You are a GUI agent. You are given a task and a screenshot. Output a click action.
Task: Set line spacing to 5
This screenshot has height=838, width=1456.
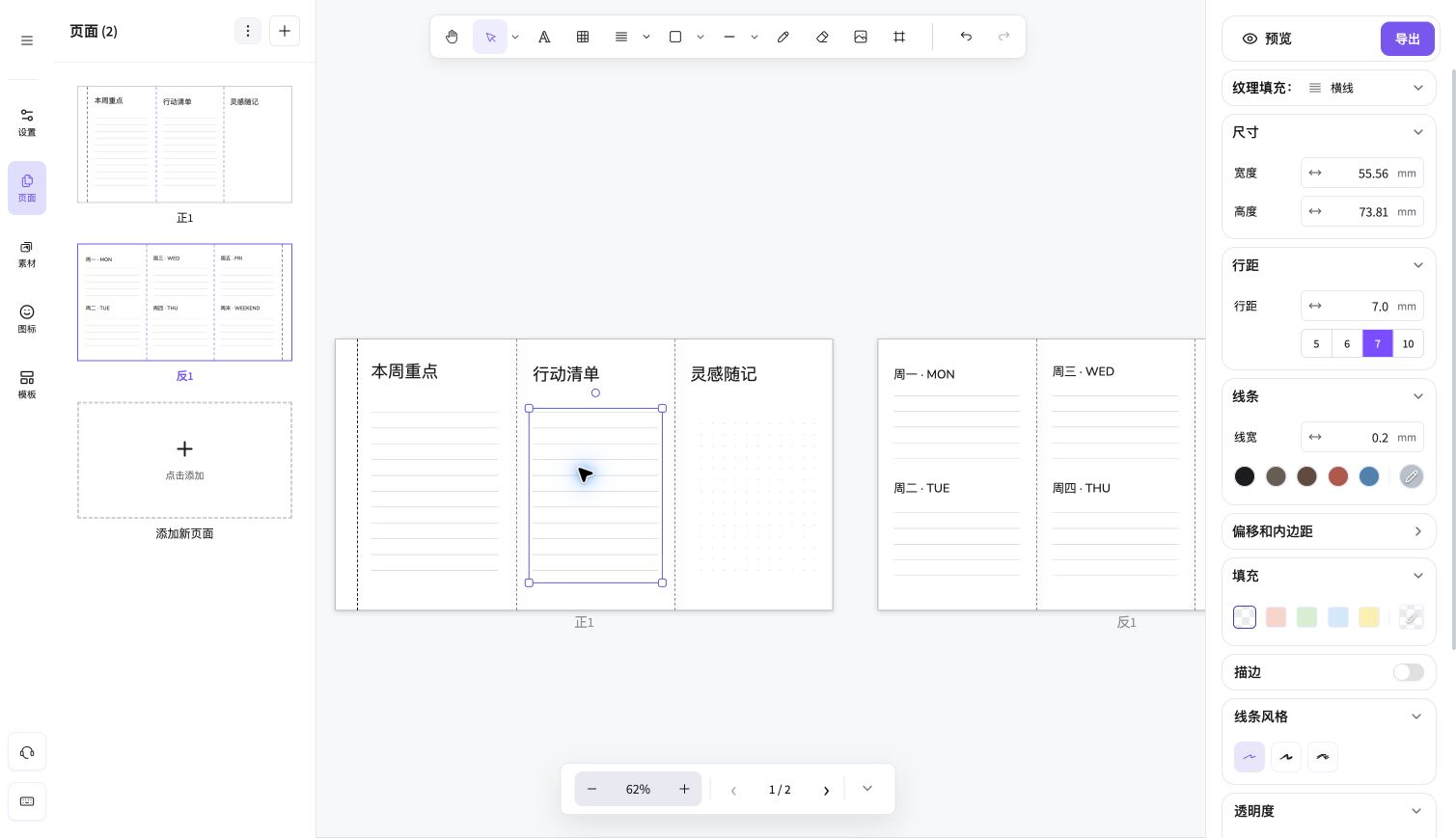pos(1316,343)
